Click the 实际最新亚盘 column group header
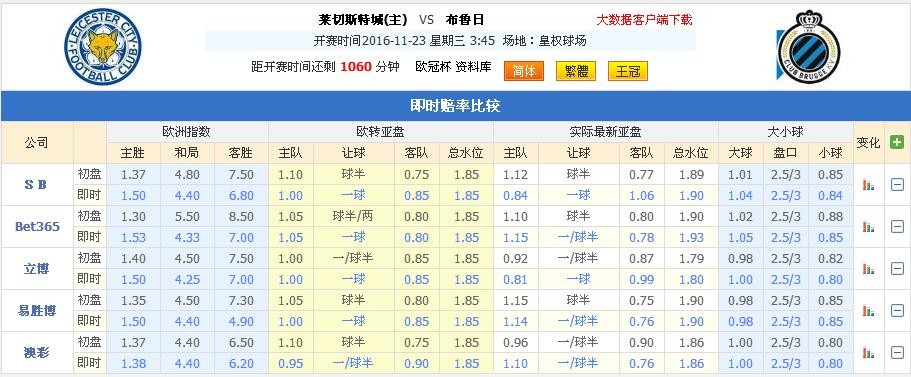The image size is (911, 377). pyautogui.click(x=605, y=132)
